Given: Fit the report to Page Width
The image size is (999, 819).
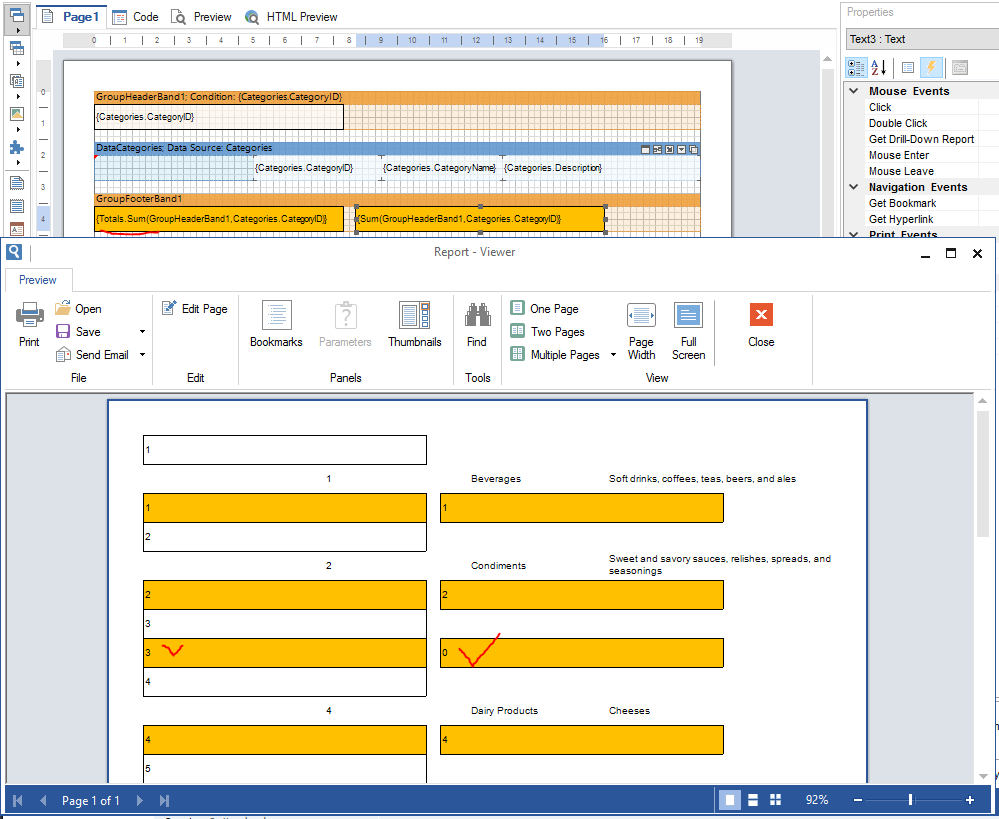Looking at the screenshot, I should click(x=642, y=331).
